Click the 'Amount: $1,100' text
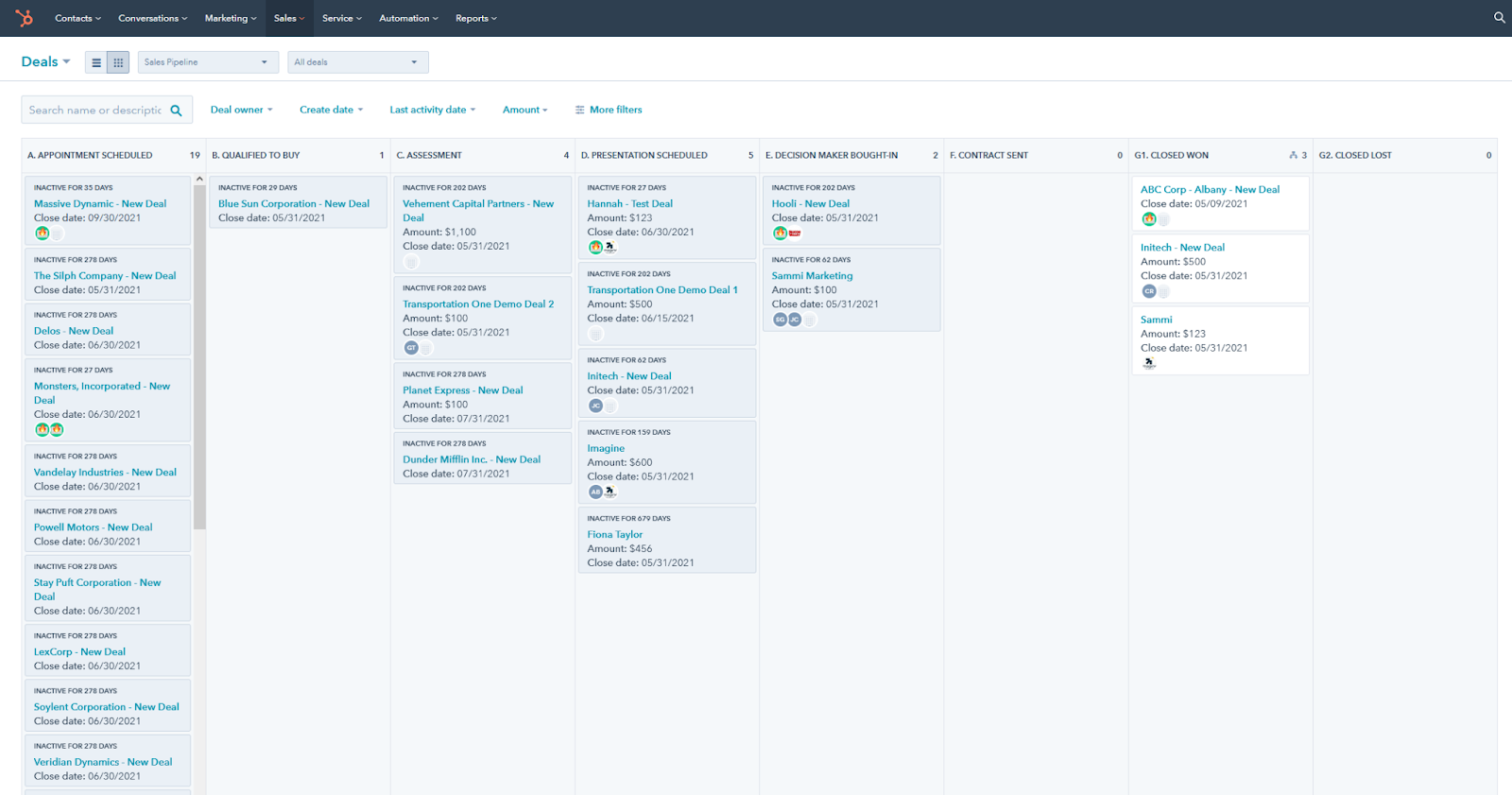 tap(439, 233)
